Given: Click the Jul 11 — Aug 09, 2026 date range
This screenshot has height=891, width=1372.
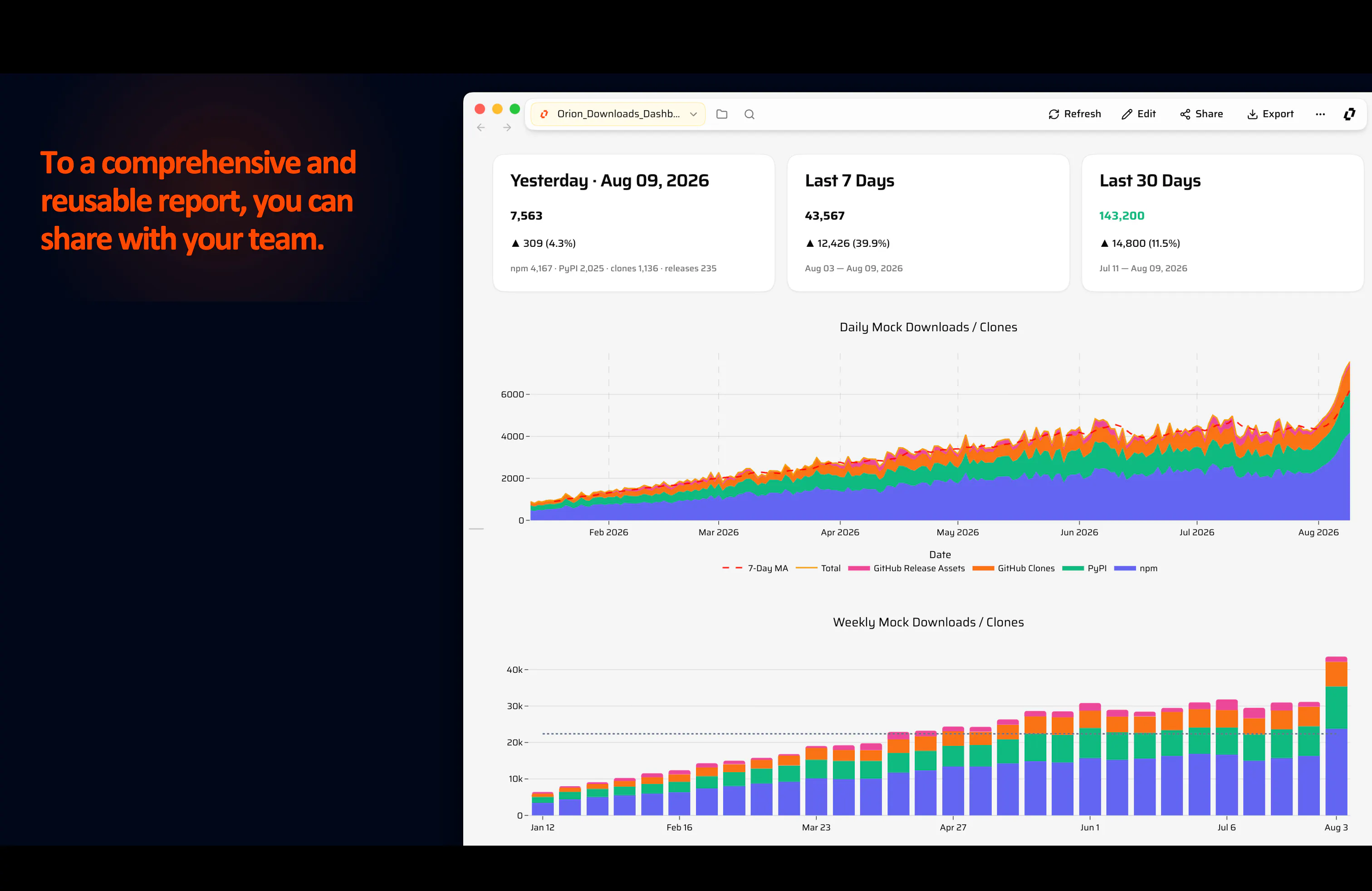Looking at the screenshot, I should pyautogui.click(x=1143, y=269).
